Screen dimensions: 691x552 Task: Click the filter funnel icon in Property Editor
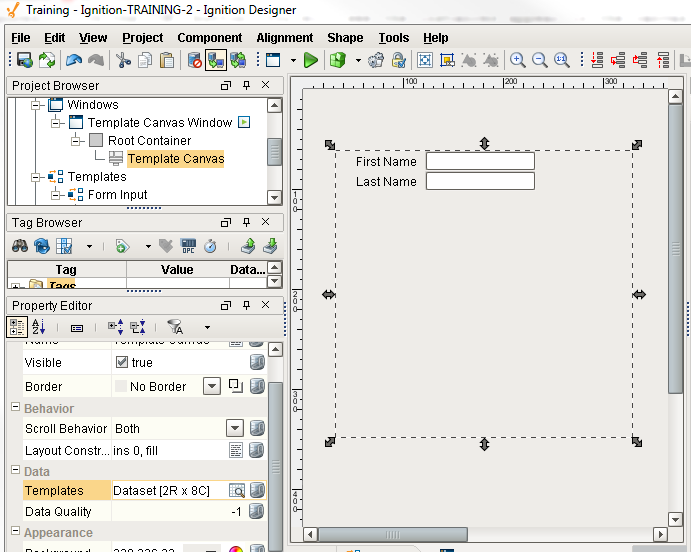coord(175,327)
